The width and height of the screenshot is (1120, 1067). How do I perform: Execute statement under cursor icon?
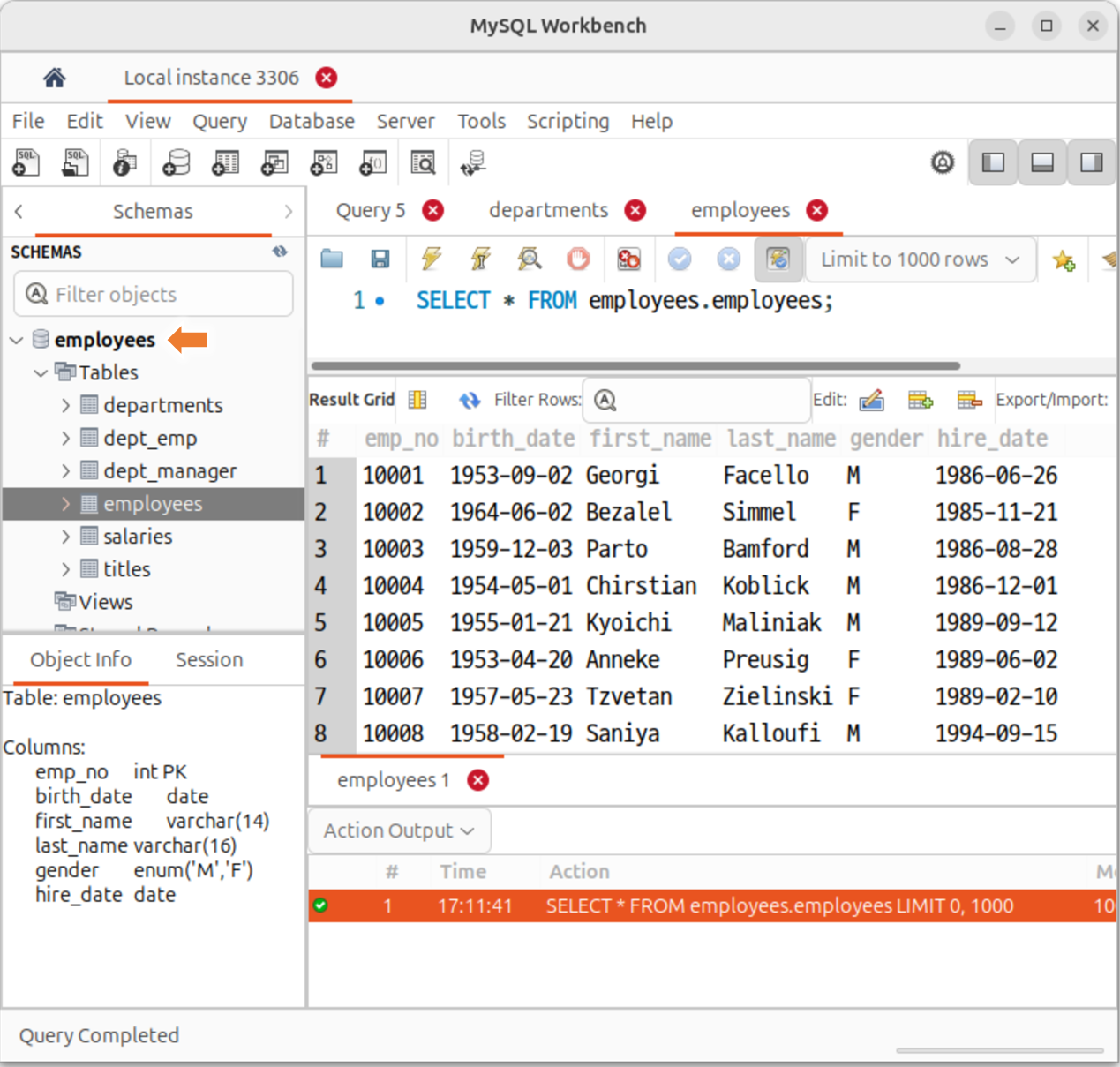pos(480,259)
